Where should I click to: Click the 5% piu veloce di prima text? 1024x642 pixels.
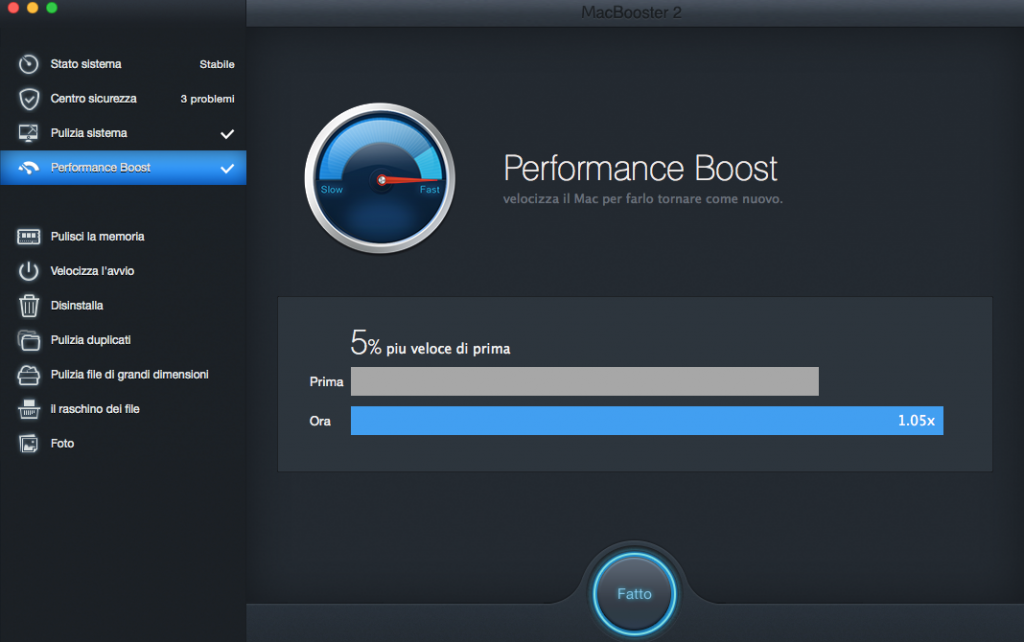tap(430, 343)
